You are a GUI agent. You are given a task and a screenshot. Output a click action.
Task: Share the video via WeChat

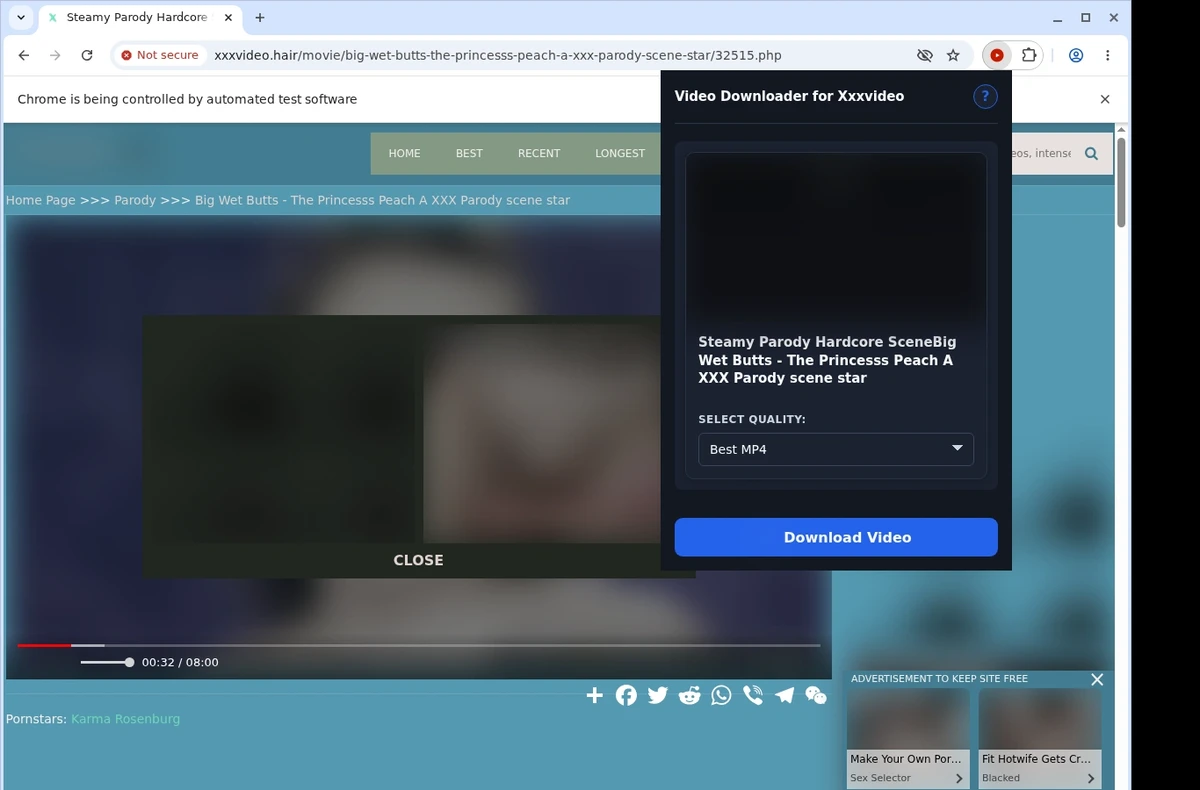click(816, 695)
